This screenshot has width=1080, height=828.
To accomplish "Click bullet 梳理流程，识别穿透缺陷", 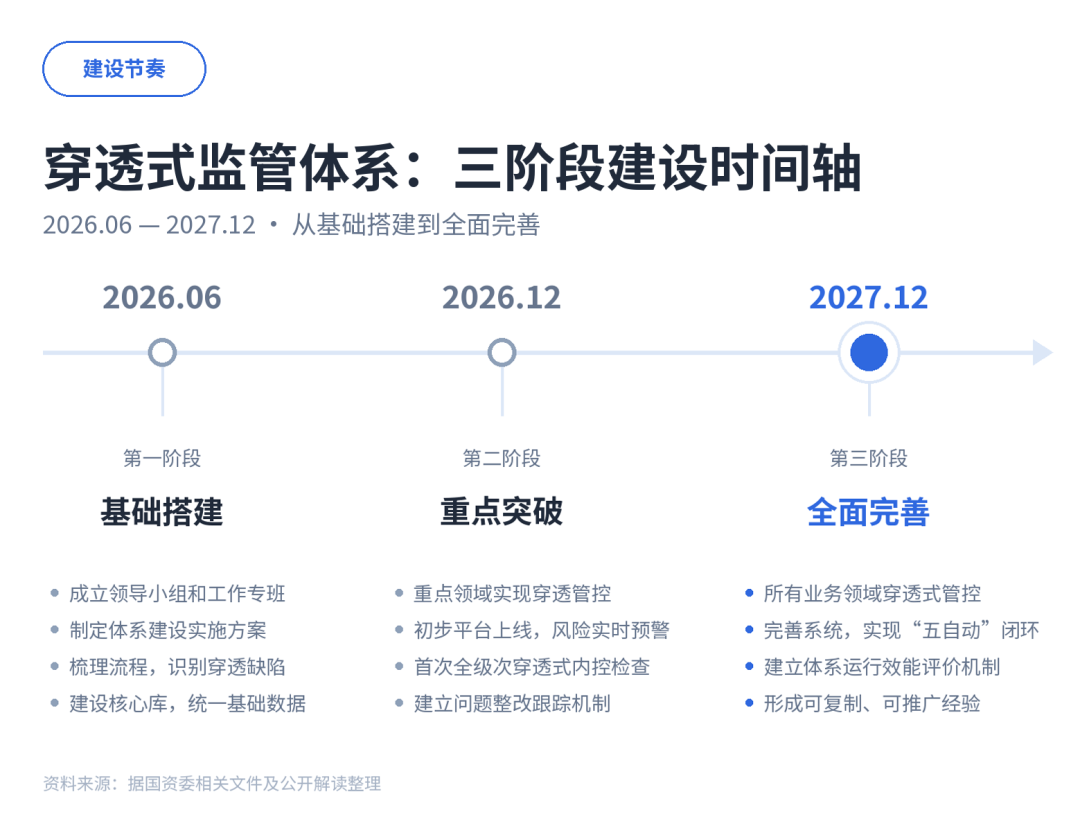I will [177, 667].
